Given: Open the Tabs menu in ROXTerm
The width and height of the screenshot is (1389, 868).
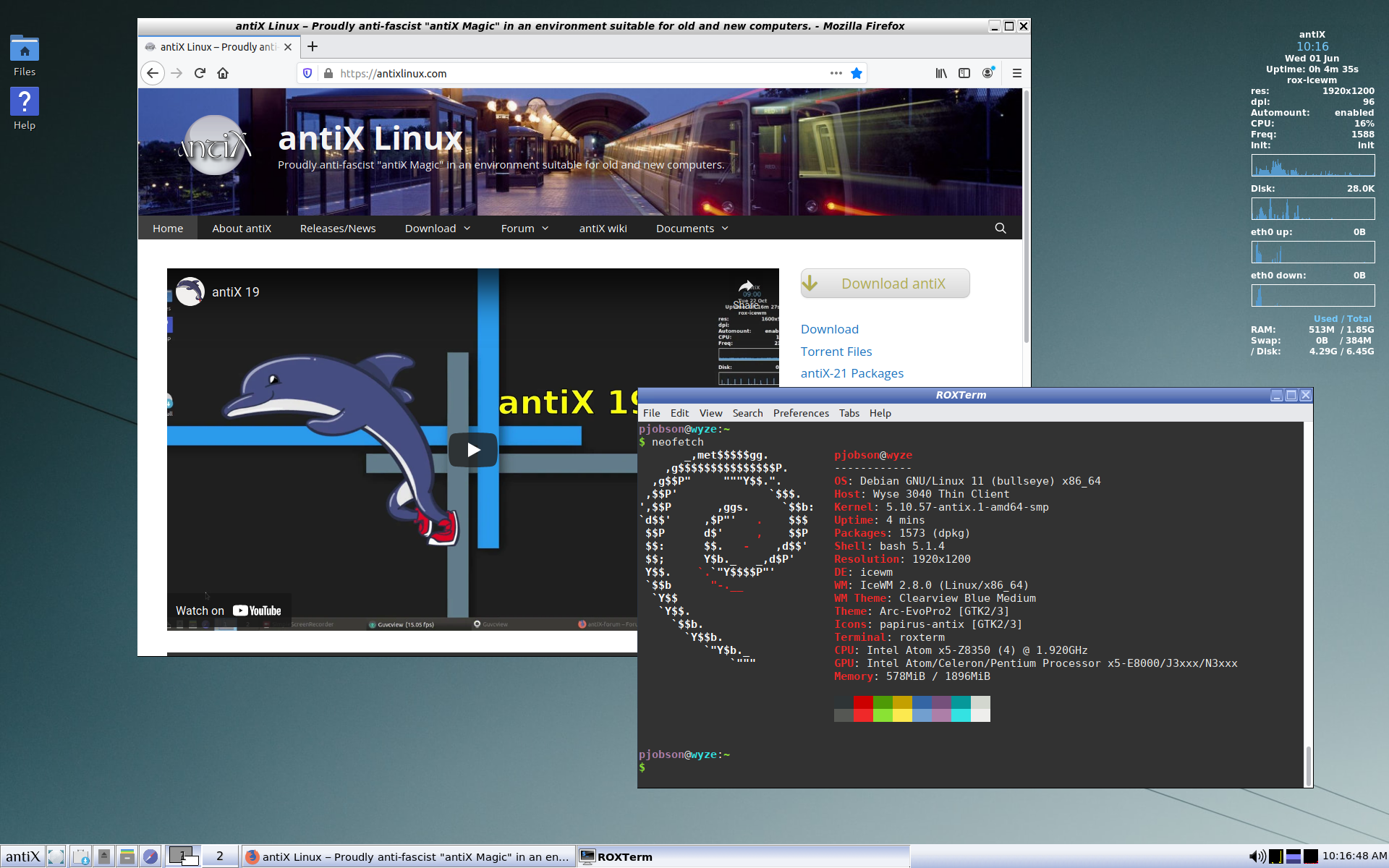Looking at the screenshot, I should (849, 413).
